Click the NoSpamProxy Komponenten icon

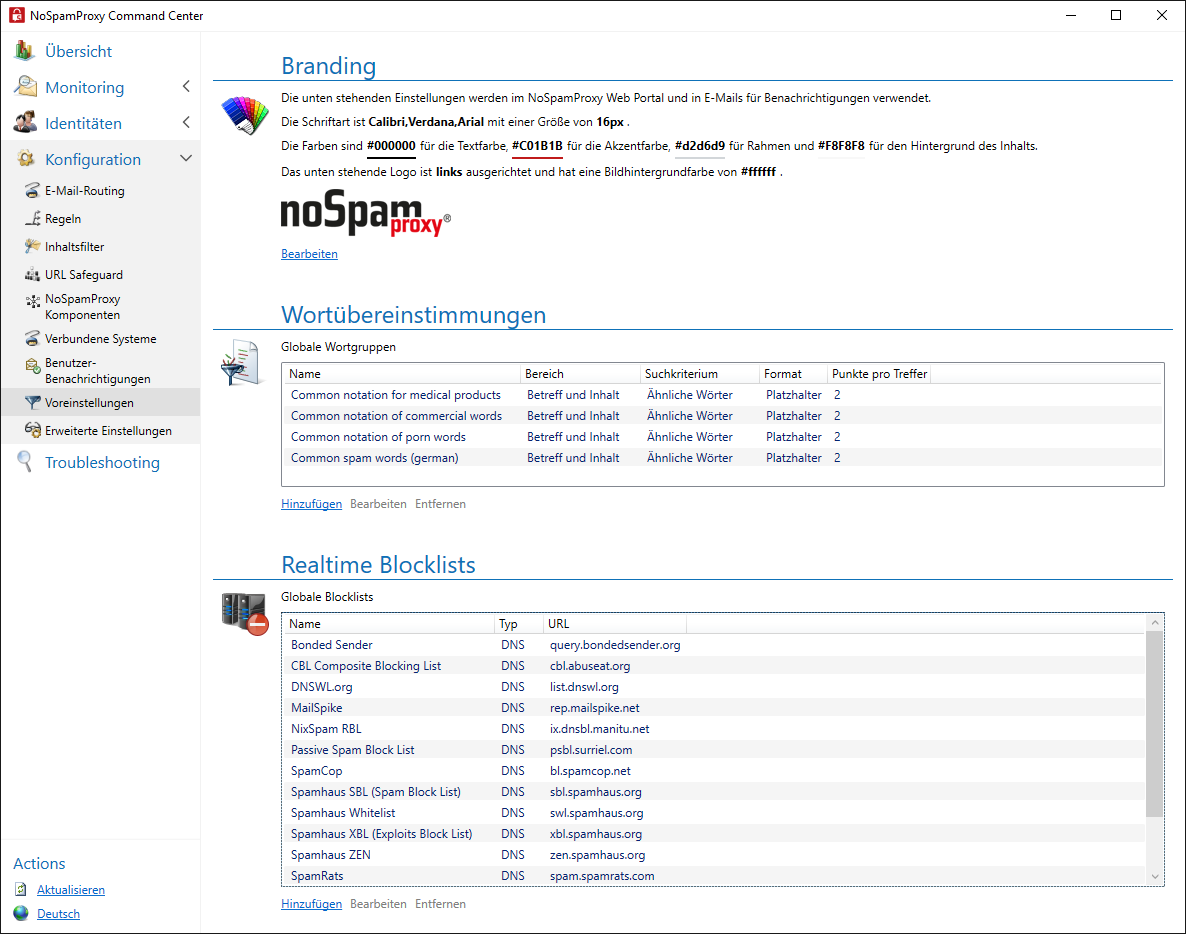pos(33,301)
